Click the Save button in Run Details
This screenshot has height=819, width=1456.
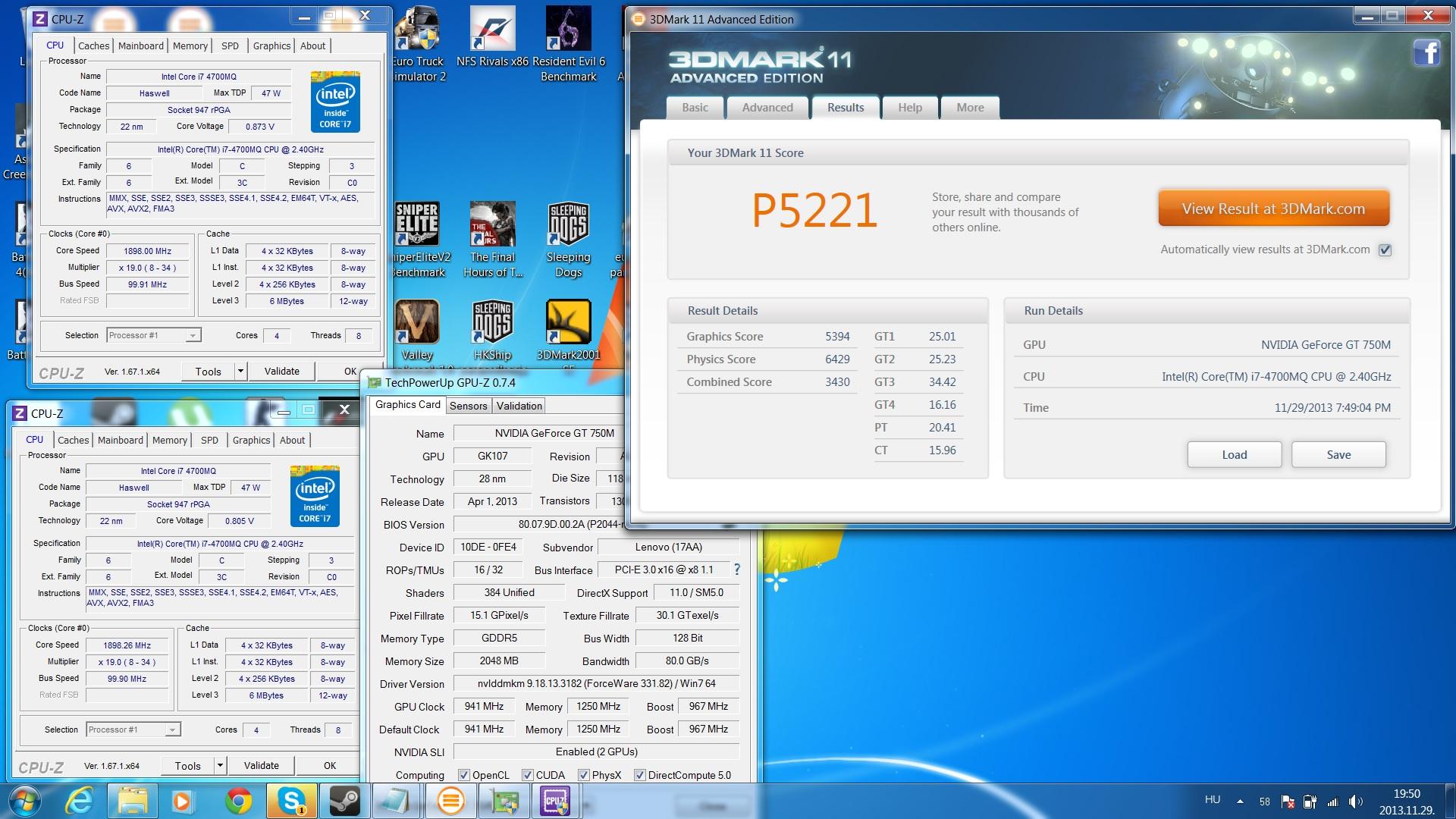click(x=1338, y=455)
